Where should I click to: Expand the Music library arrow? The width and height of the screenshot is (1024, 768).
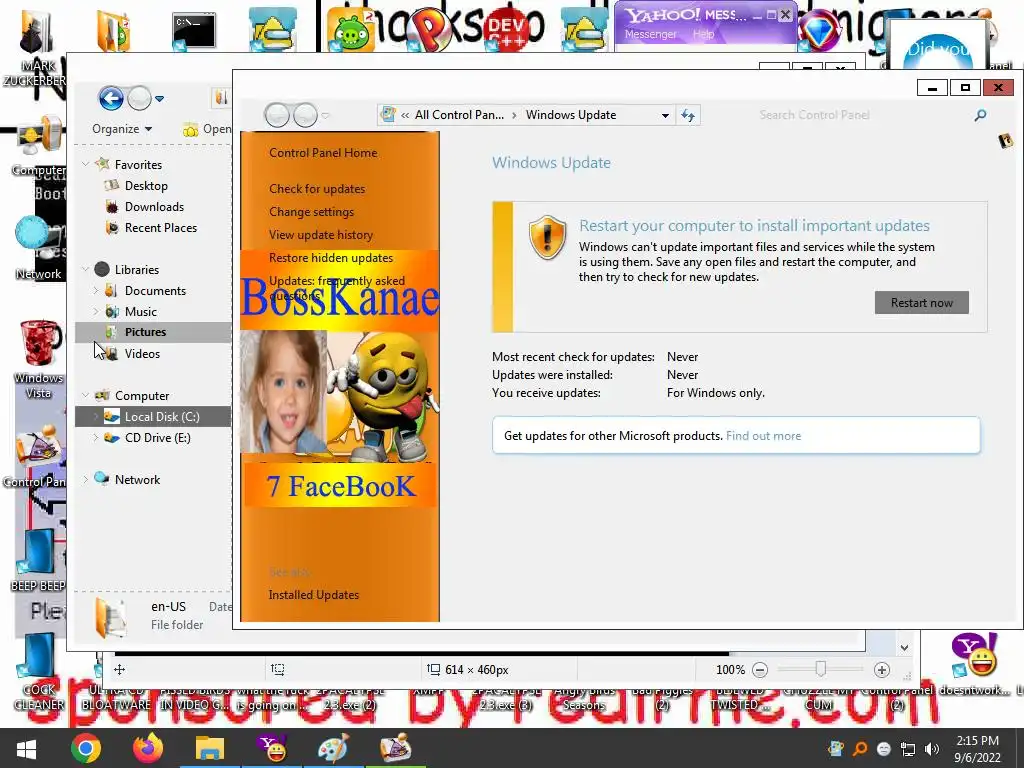(x=95, y=311)
